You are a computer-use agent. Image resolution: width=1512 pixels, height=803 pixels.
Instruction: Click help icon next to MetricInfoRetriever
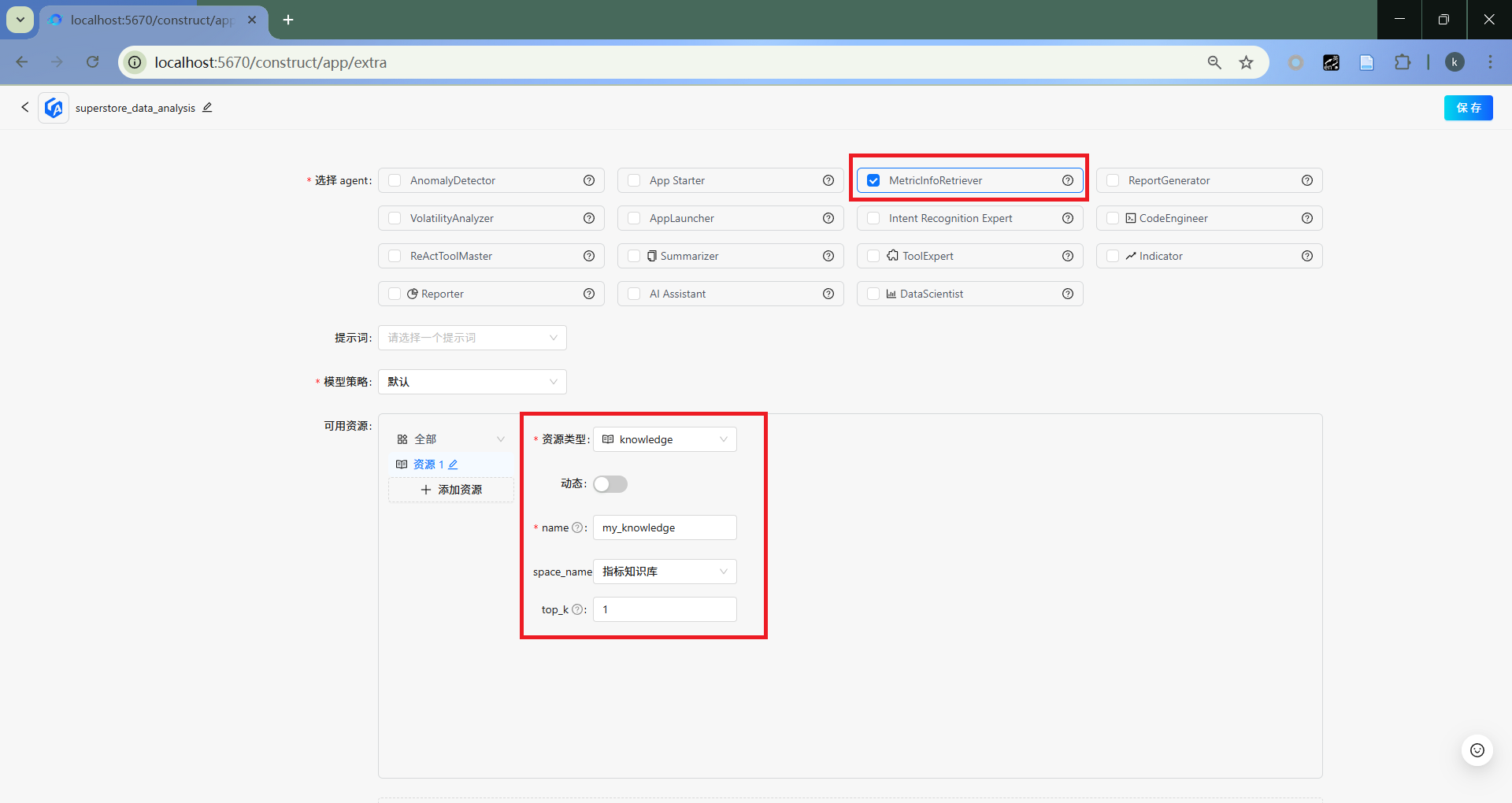(x=1067, y=180)
